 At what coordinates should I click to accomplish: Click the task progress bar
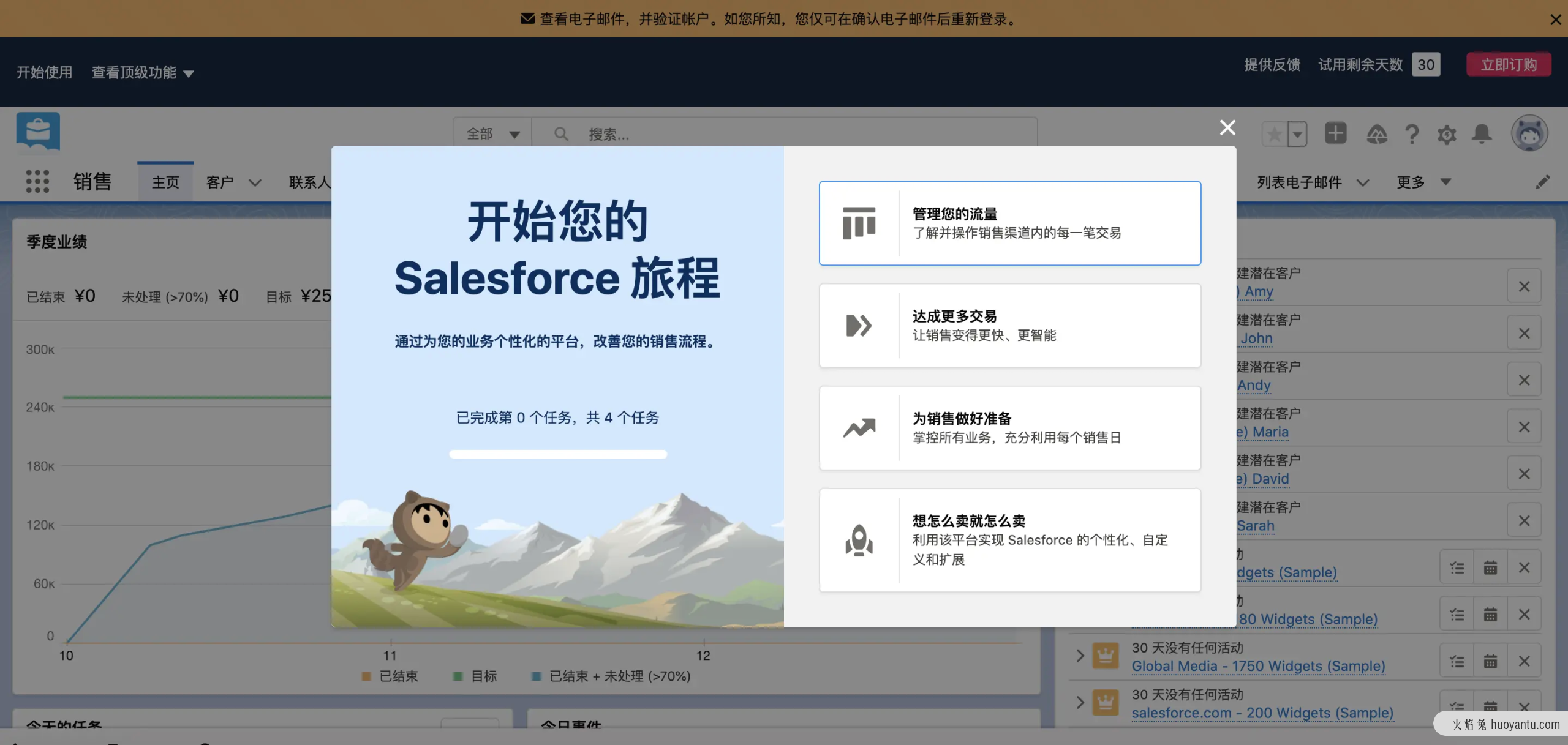point(558,454)
